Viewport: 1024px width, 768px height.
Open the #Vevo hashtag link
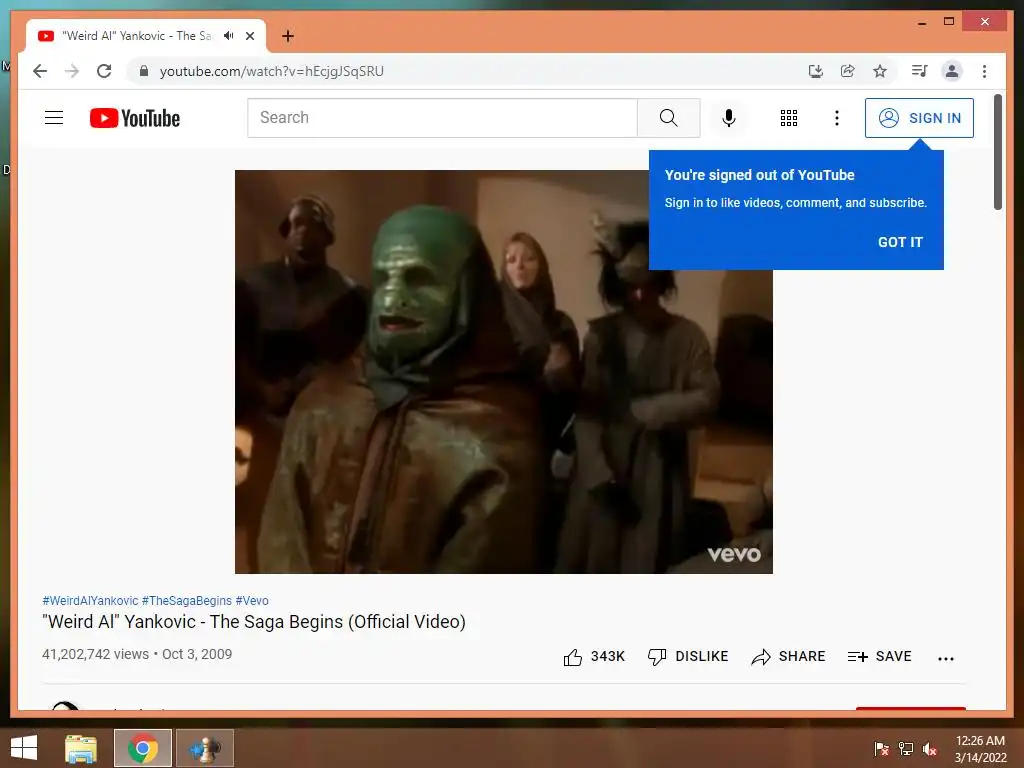click(252, 601)
